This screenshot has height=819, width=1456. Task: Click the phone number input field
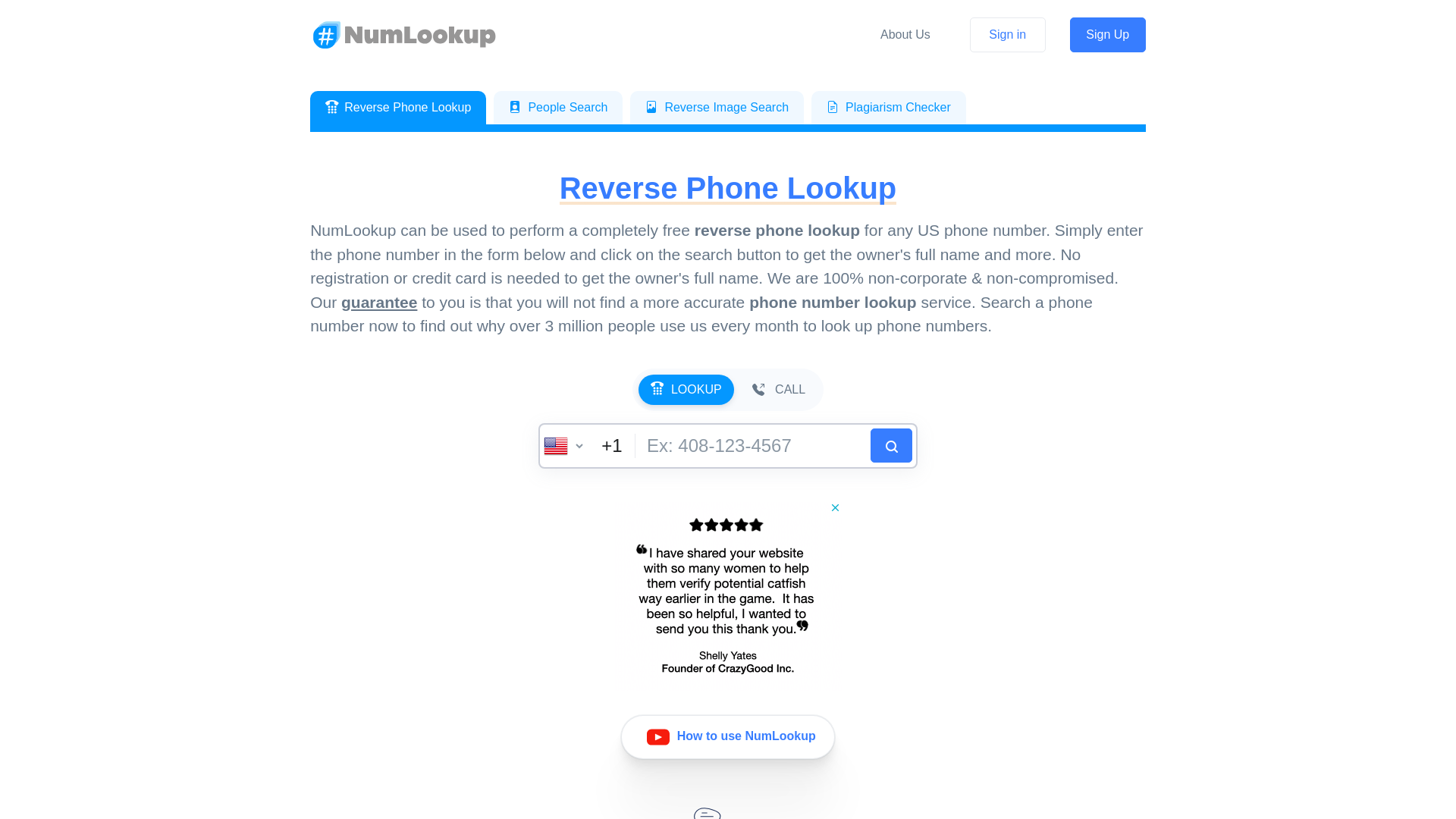coord(751,445)
